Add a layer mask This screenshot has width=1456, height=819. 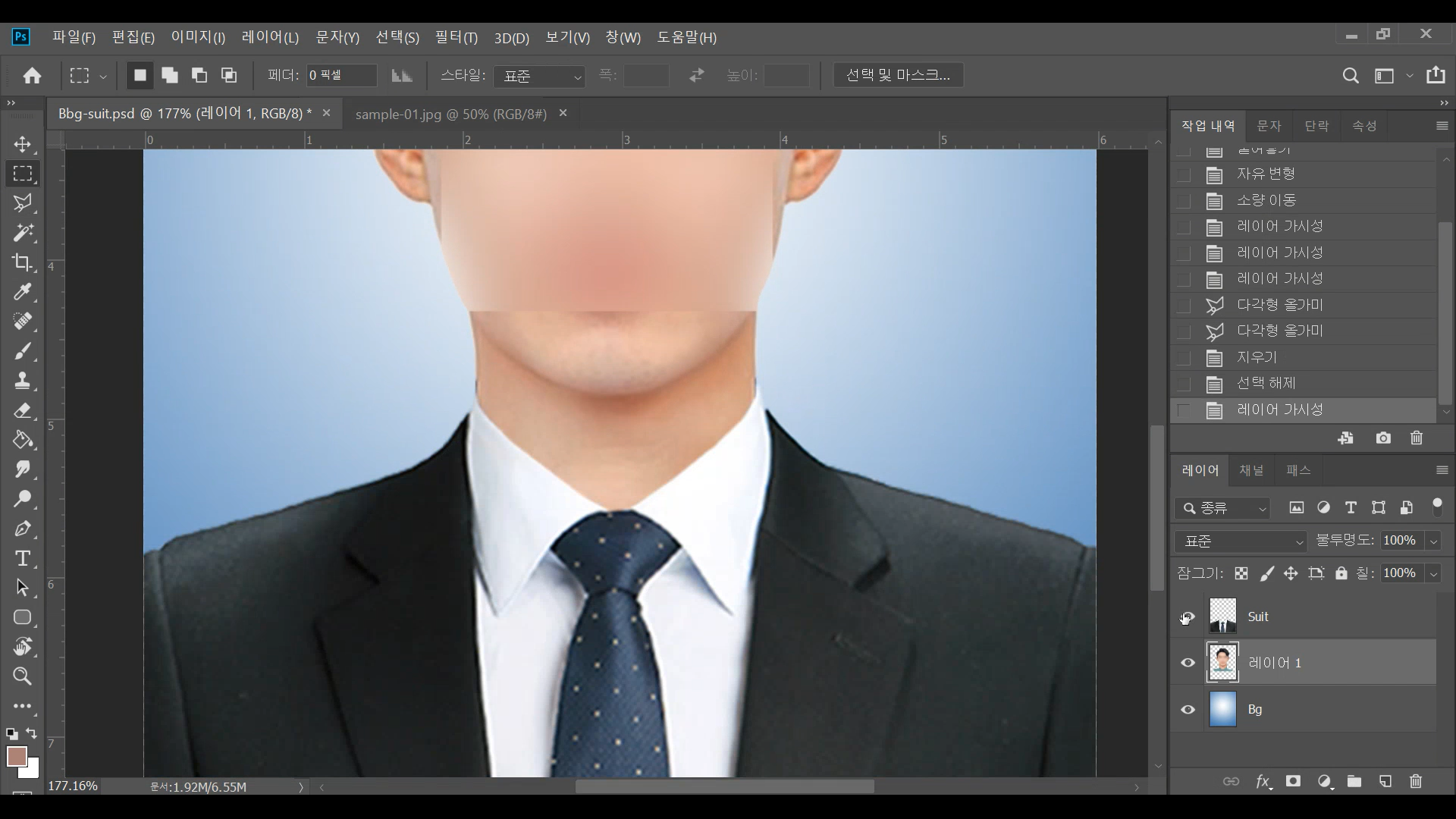(1294, 781)
